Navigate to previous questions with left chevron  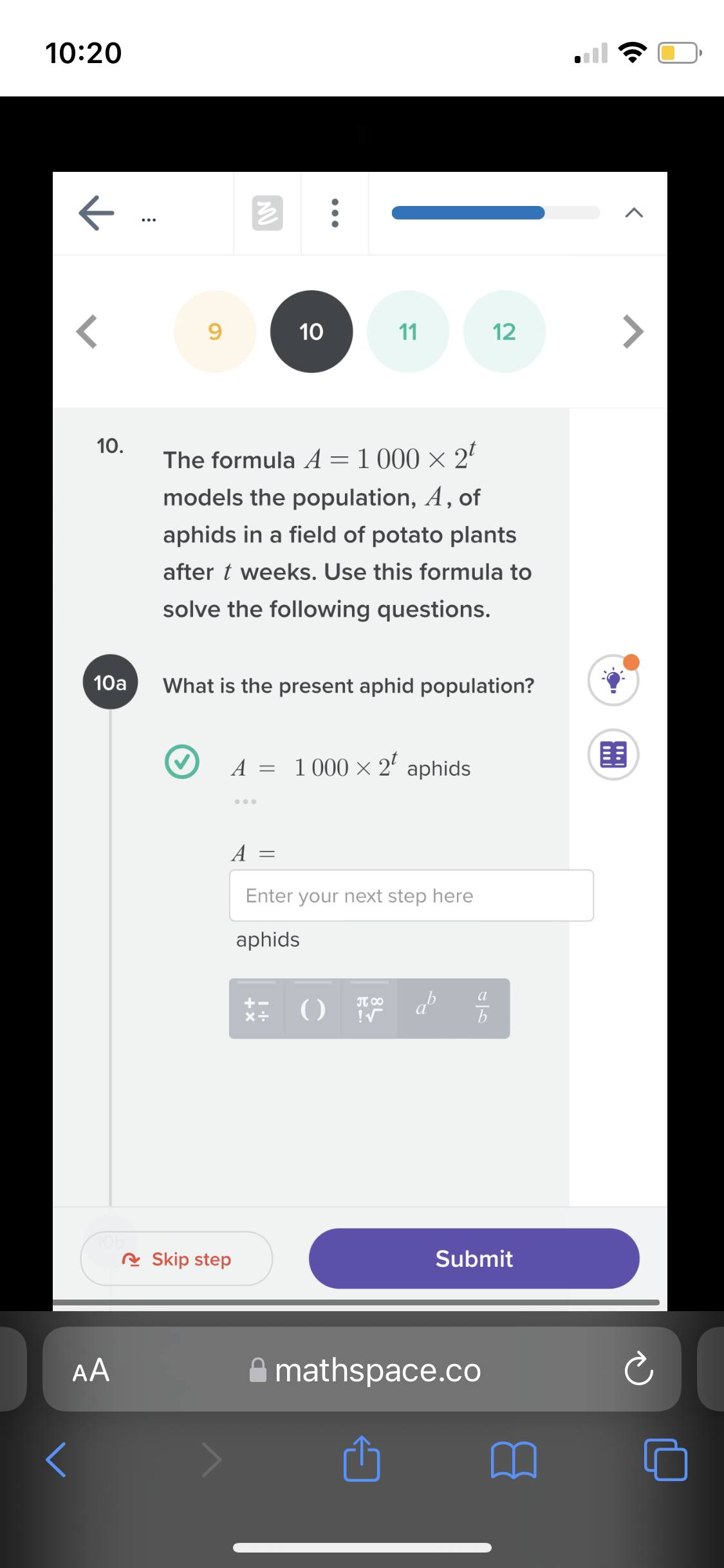(x=86, y=331)
